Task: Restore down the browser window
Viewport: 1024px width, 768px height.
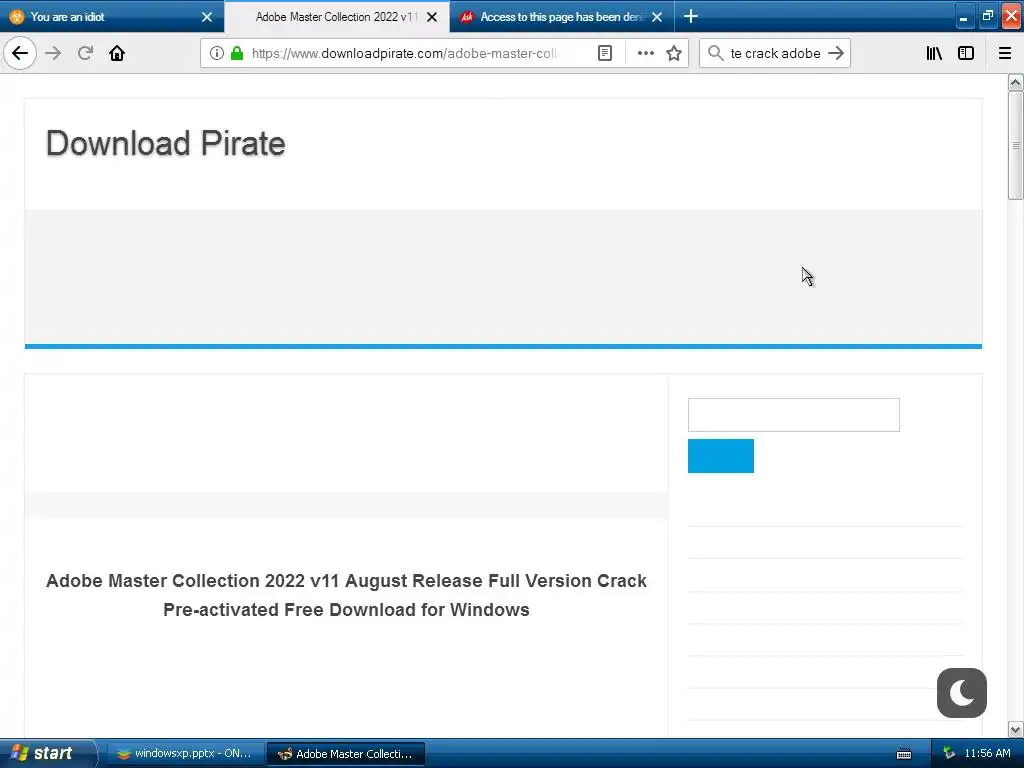Action: coord(987,17)
